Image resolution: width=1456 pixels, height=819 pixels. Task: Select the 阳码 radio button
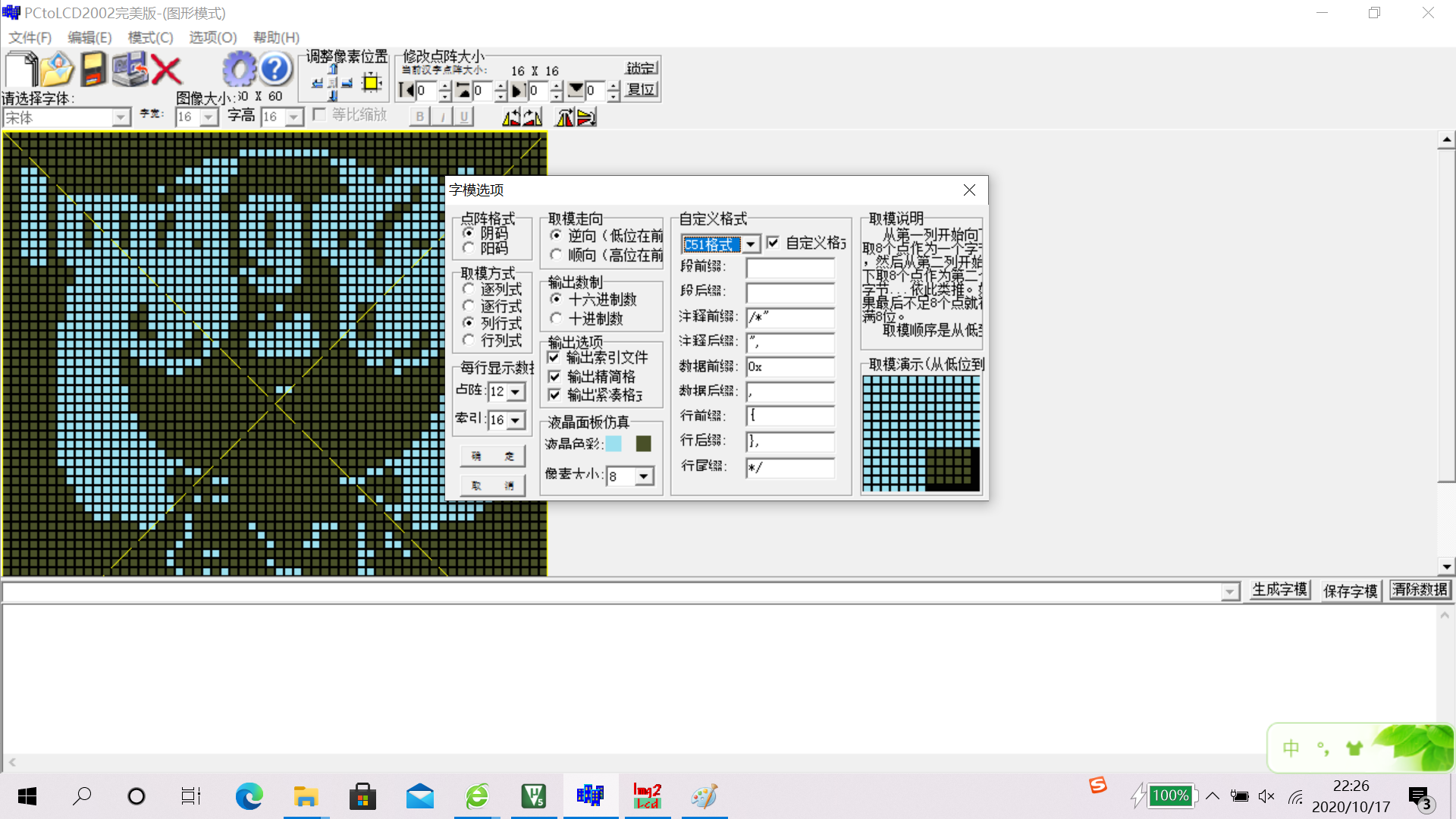469,248
